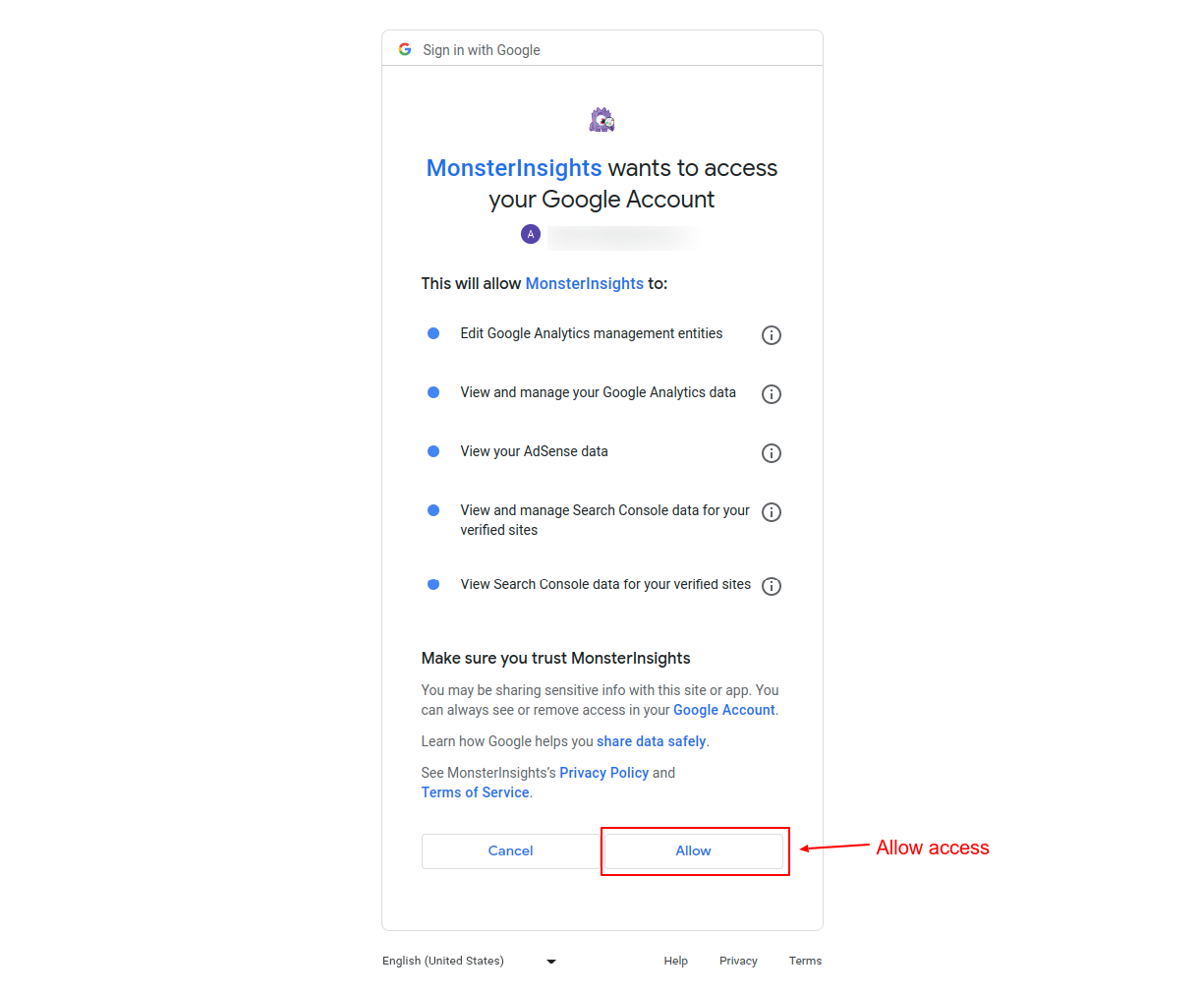Open MonsterInsights's Terms of Service
1204x995 pixels.
[x=475, y=791]
